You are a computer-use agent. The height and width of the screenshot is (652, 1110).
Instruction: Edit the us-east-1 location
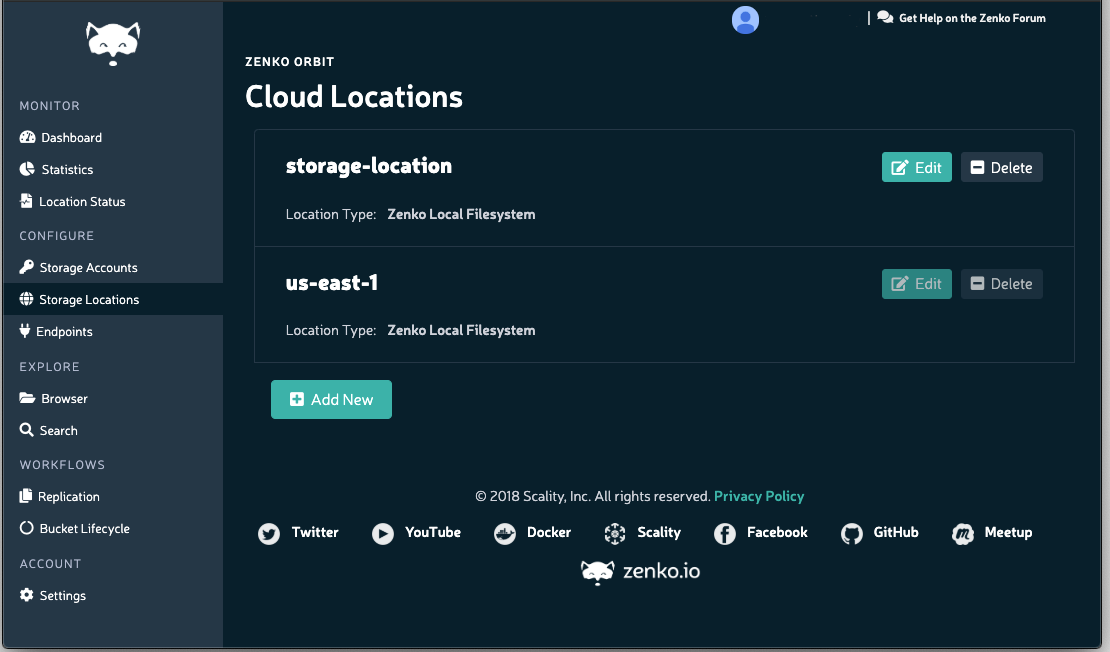point(916,283)
